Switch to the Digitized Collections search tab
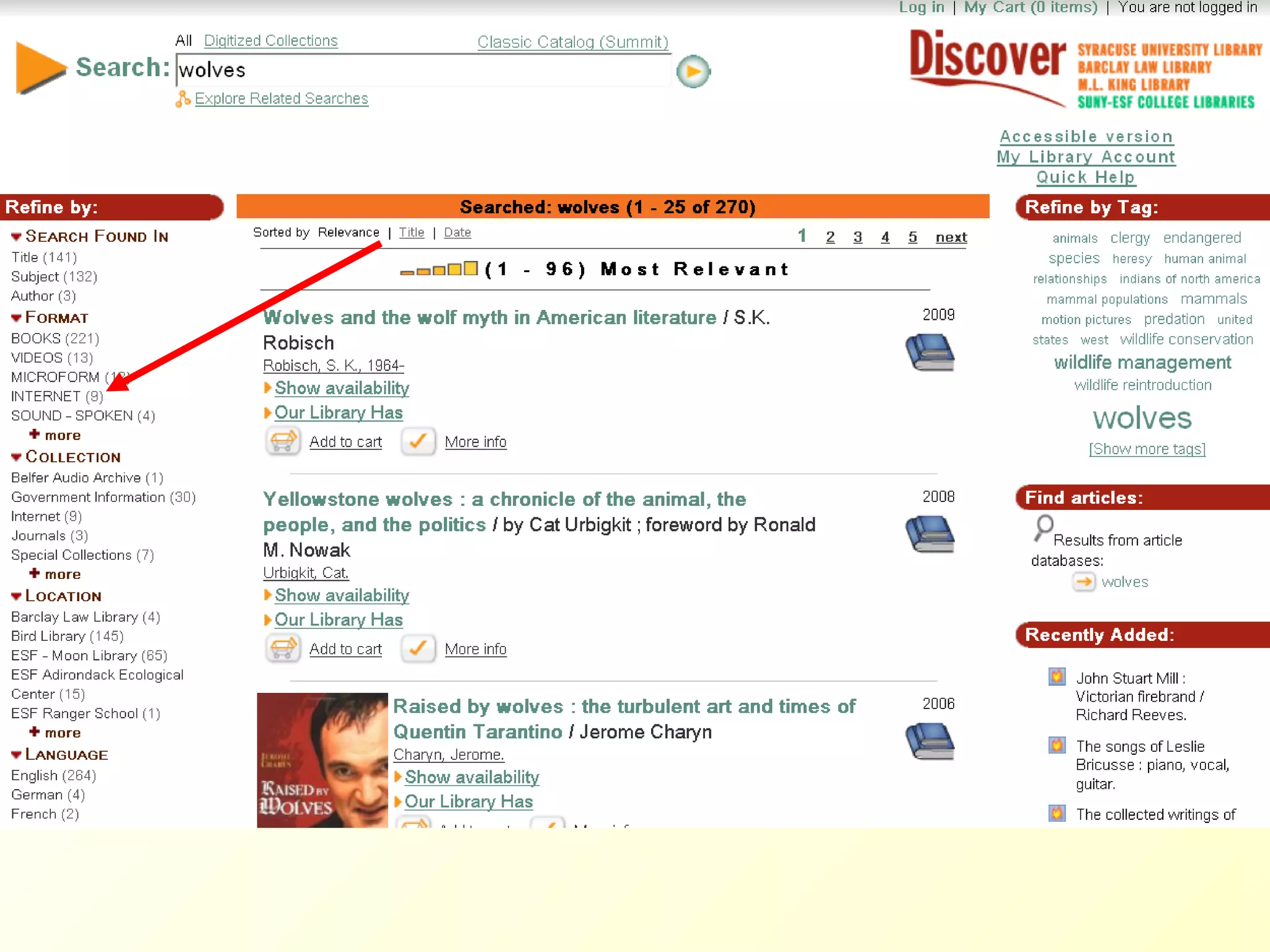The height and width of the screenshot is (952, 1270). tap(270, 41)
